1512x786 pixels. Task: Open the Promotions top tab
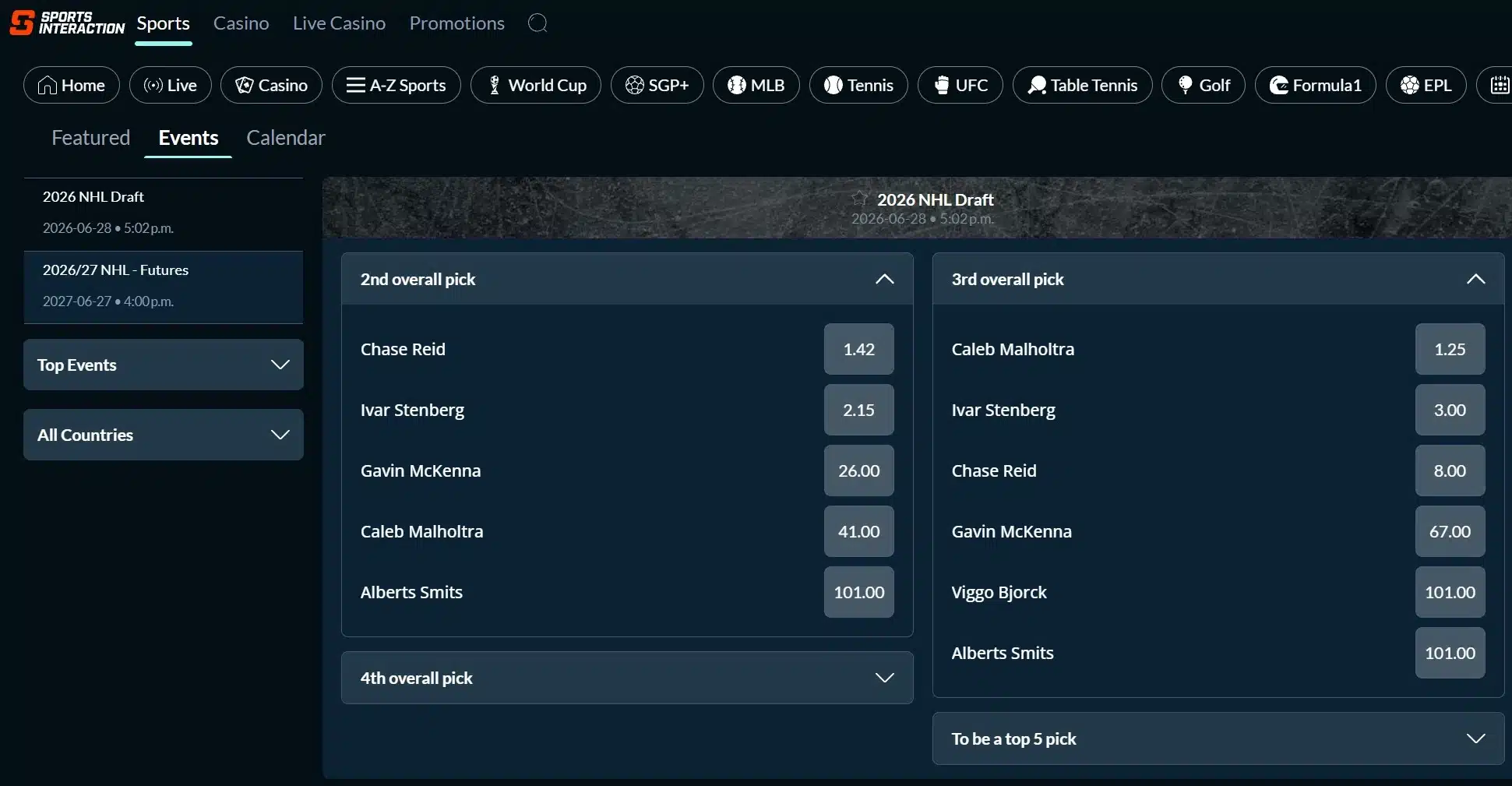(457, 23)
